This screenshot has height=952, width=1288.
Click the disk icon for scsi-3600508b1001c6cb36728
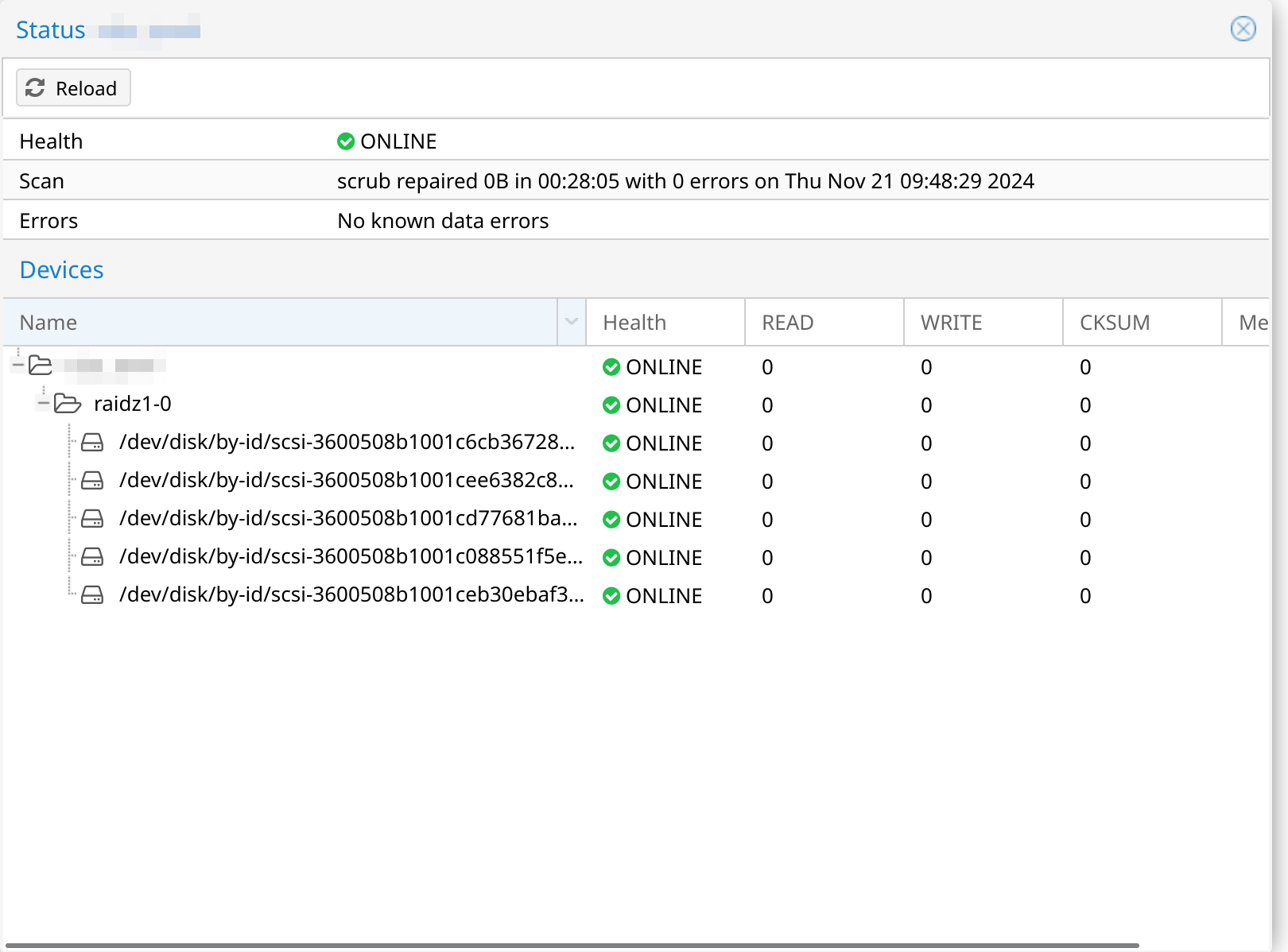[92, 443]
